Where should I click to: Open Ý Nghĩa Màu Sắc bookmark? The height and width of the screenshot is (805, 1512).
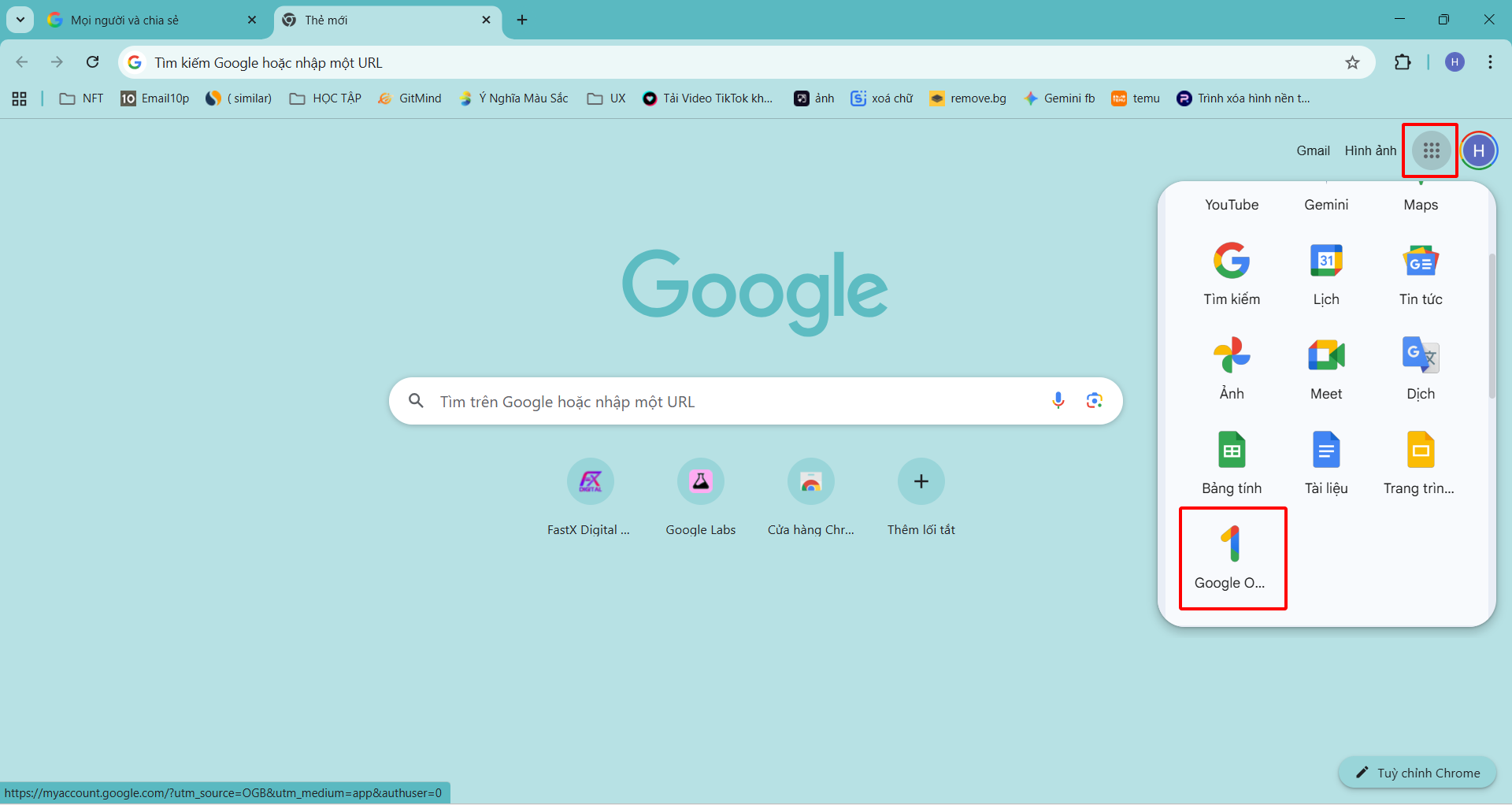coord(513,98)
